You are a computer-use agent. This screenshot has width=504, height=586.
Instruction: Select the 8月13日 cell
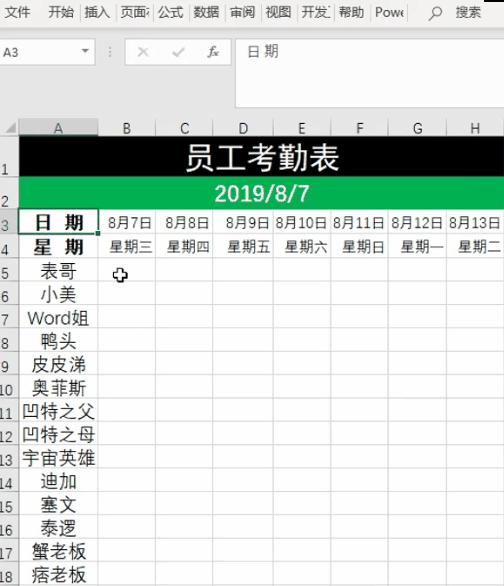point(475,222)
